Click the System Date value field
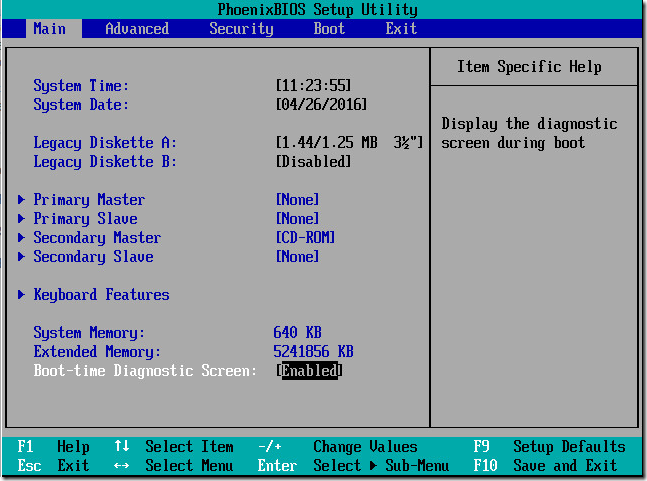The height and width of the screenshot is (481, 647). pyautogui.click(x=321, y=104)
